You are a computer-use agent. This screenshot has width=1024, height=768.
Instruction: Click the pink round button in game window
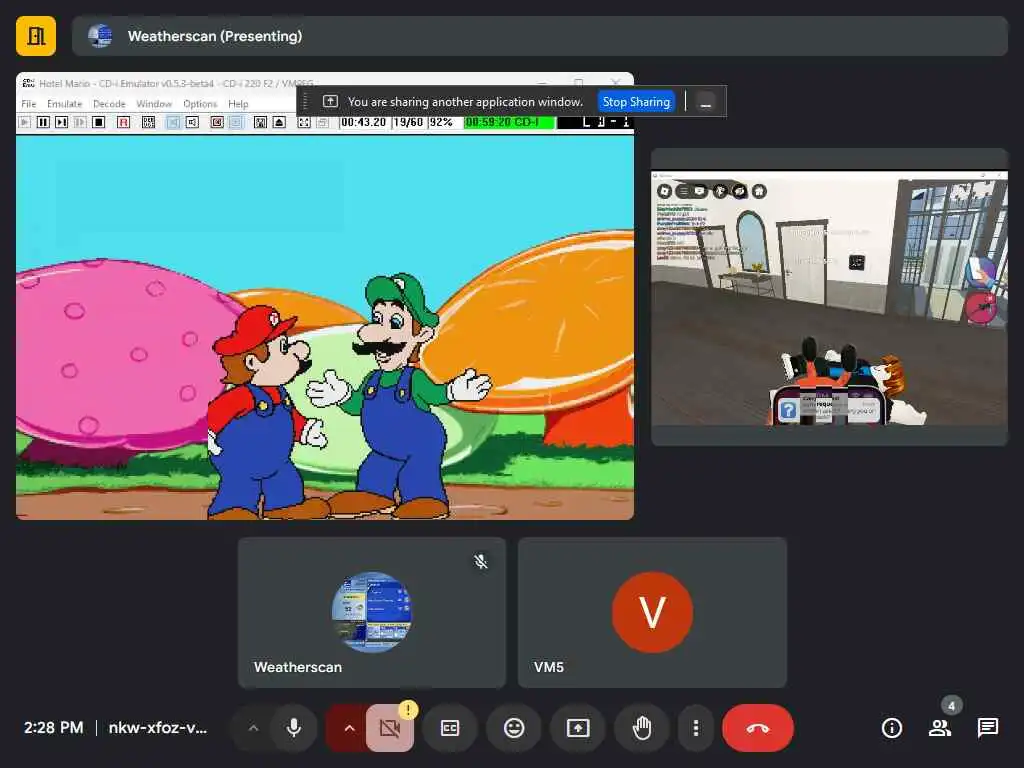pyautogui.click(x=981, y=308)
